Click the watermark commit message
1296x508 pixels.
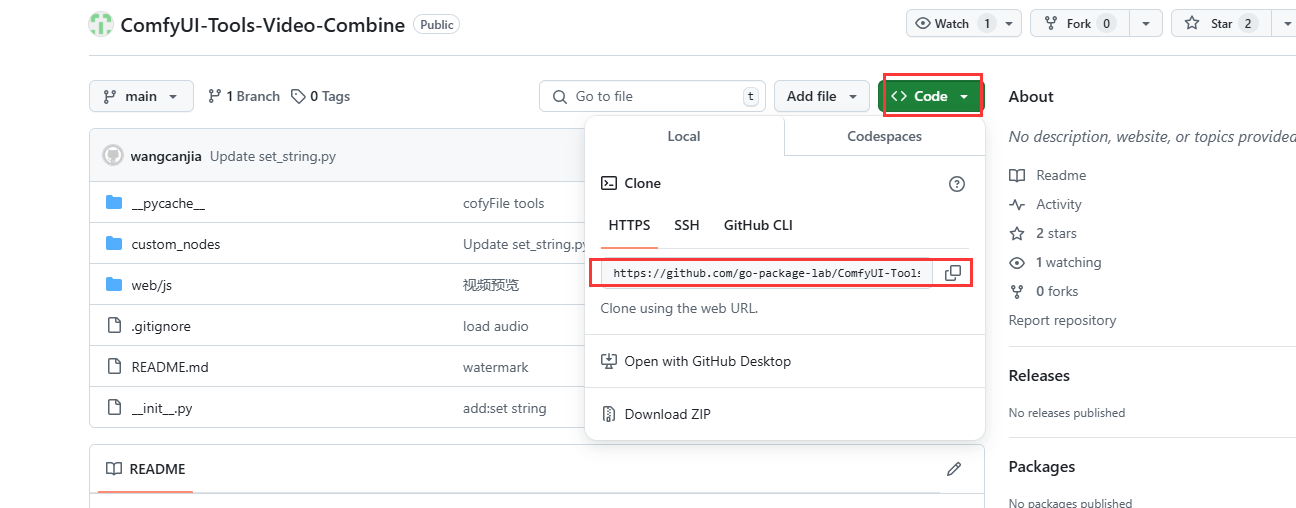[496, 367]
